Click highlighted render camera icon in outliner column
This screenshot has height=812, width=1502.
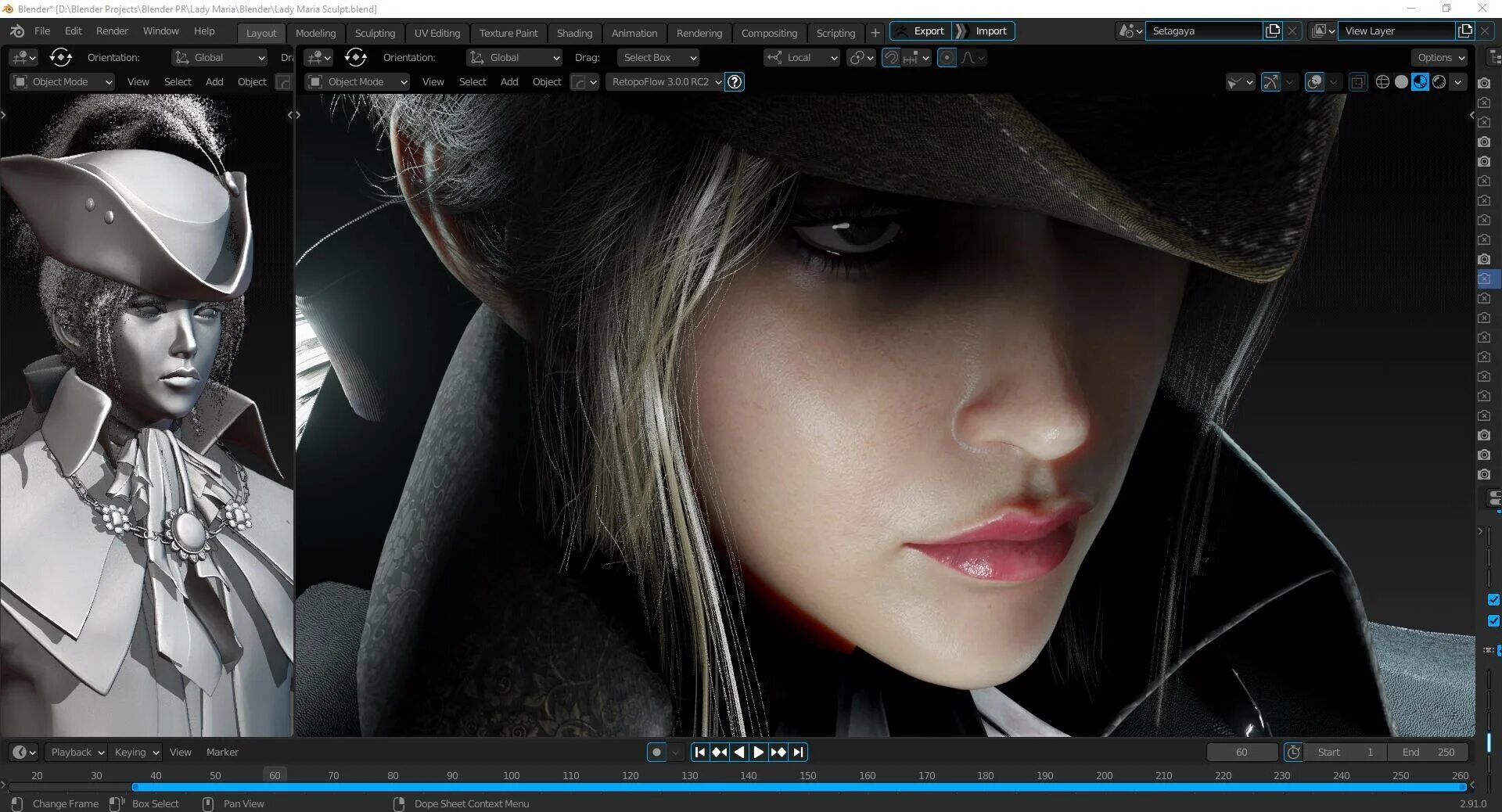tap(1484, 278)
